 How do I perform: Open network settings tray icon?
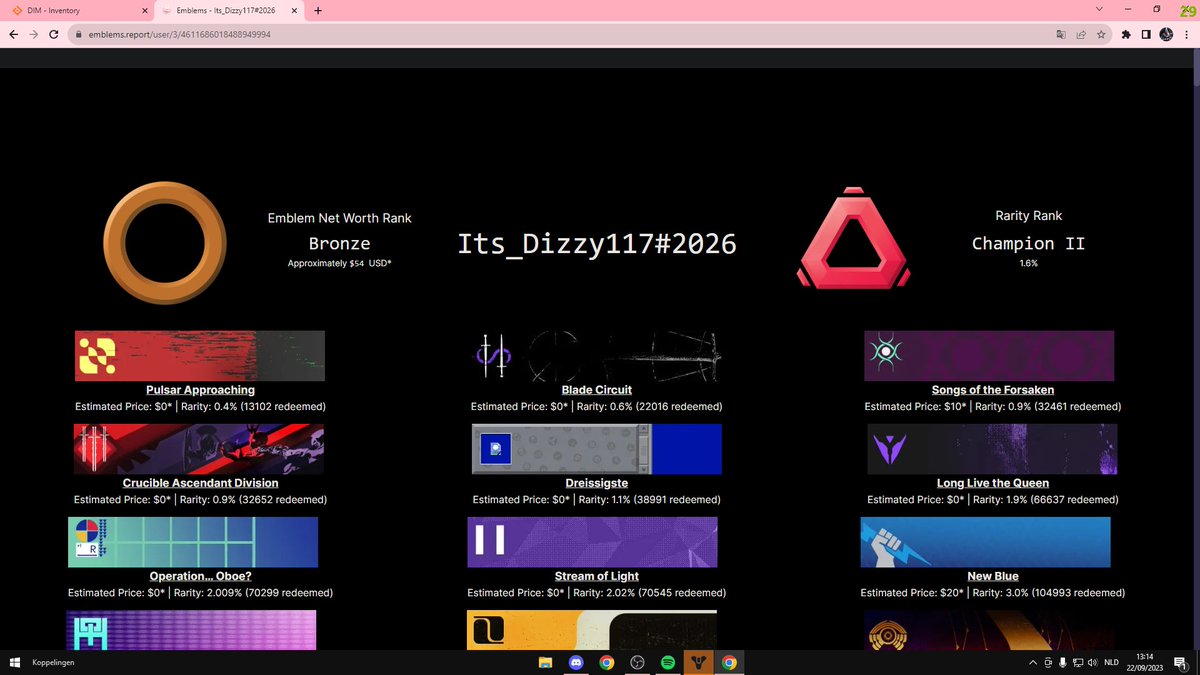click(x=1079, y=662)
